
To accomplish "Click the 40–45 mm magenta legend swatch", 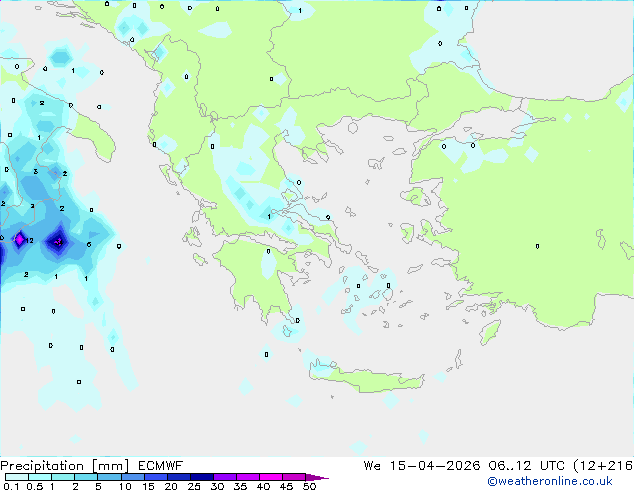I will [x=271, y=477].
